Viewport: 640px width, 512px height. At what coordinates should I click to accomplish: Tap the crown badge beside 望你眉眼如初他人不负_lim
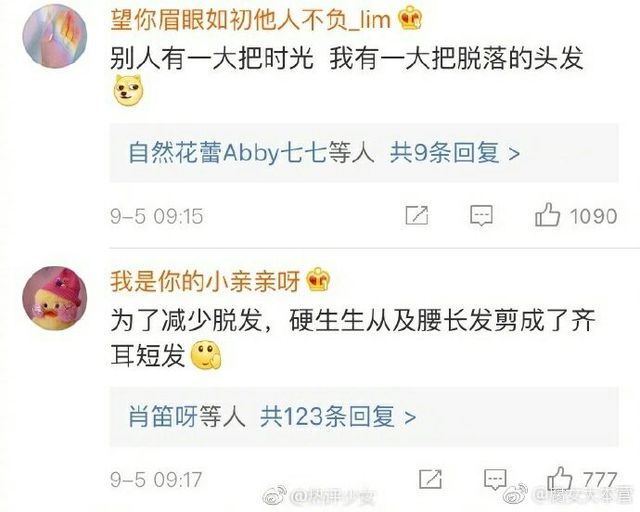410,18
